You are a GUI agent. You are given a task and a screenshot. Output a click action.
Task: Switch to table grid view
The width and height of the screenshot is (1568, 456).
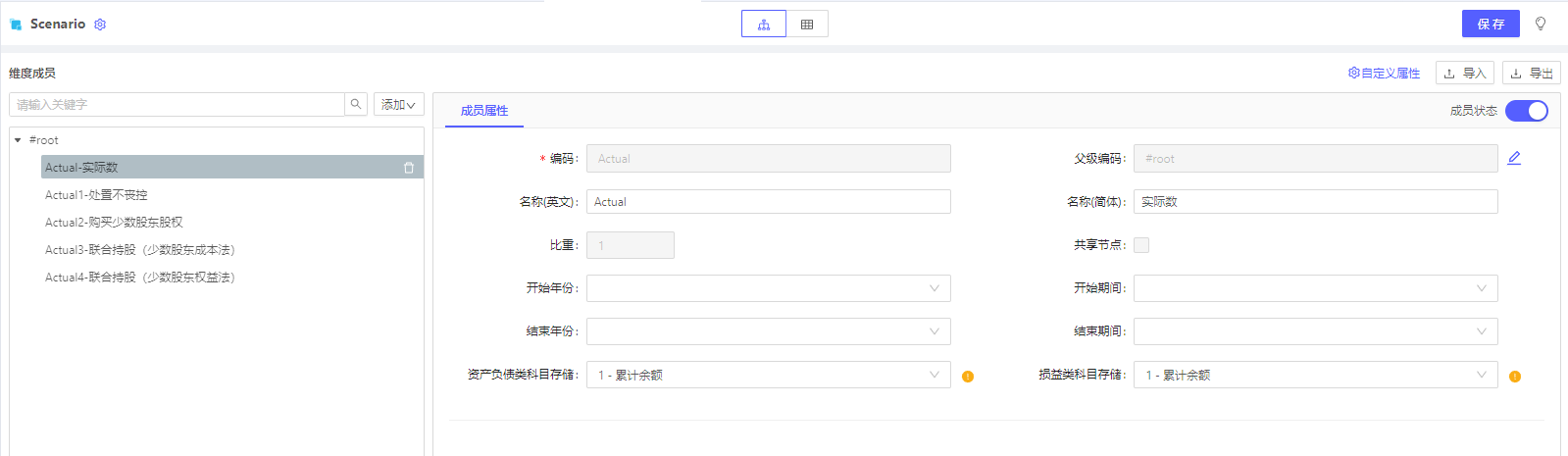[x=807, y=25]
